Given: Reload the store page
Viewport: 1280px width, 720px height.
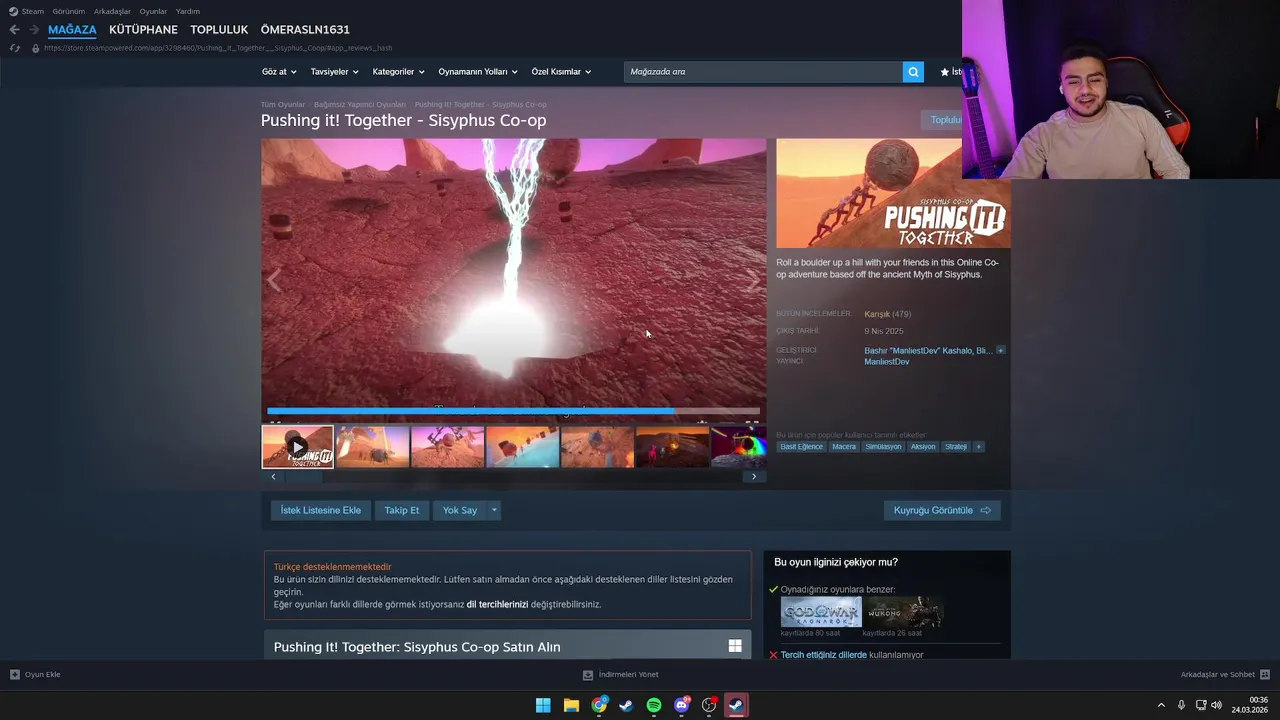Looking at the screenshot, I should [14, 48].
